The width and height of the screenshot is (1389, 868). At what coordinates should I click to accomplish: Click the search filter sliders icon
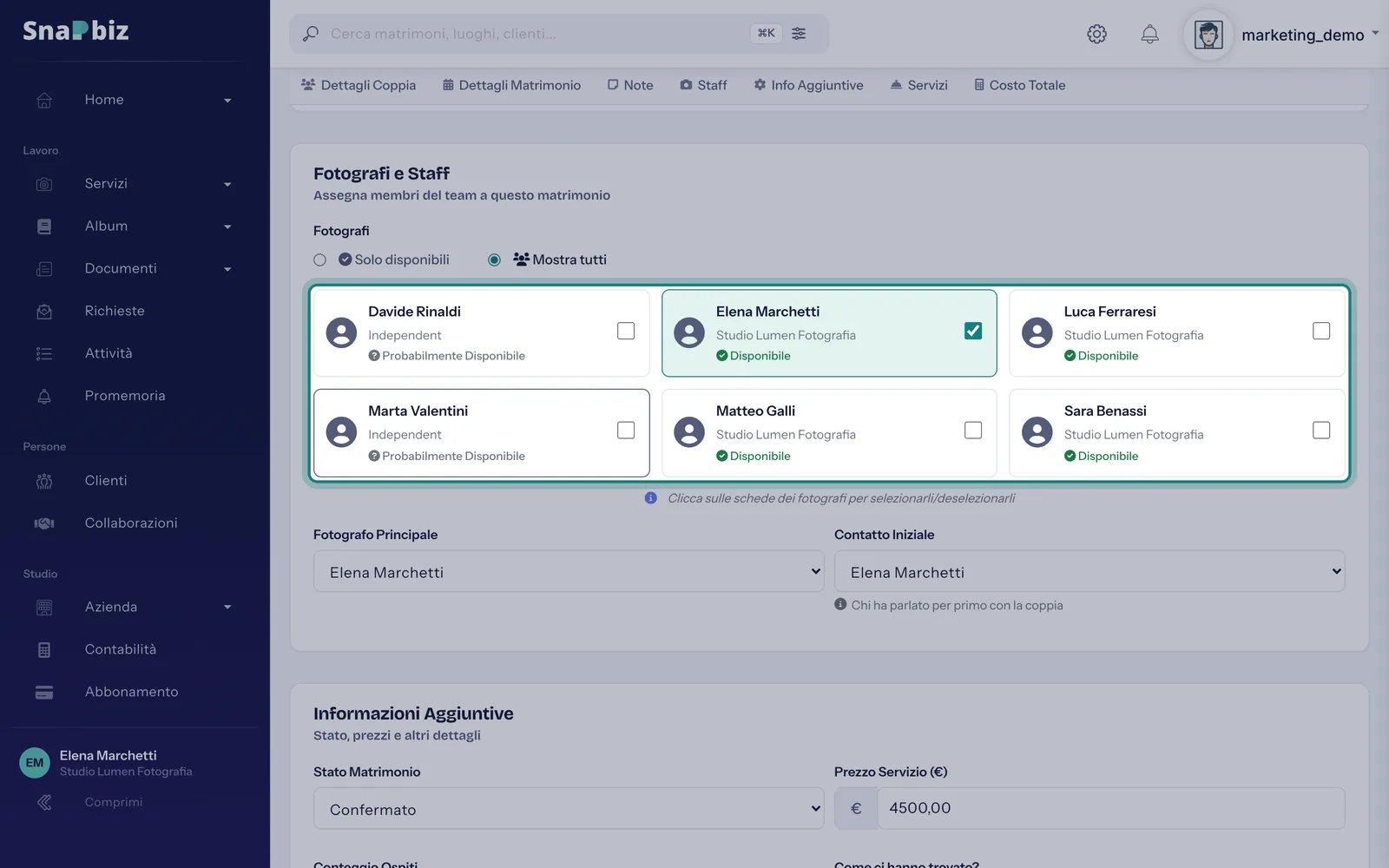pos(799,33)
